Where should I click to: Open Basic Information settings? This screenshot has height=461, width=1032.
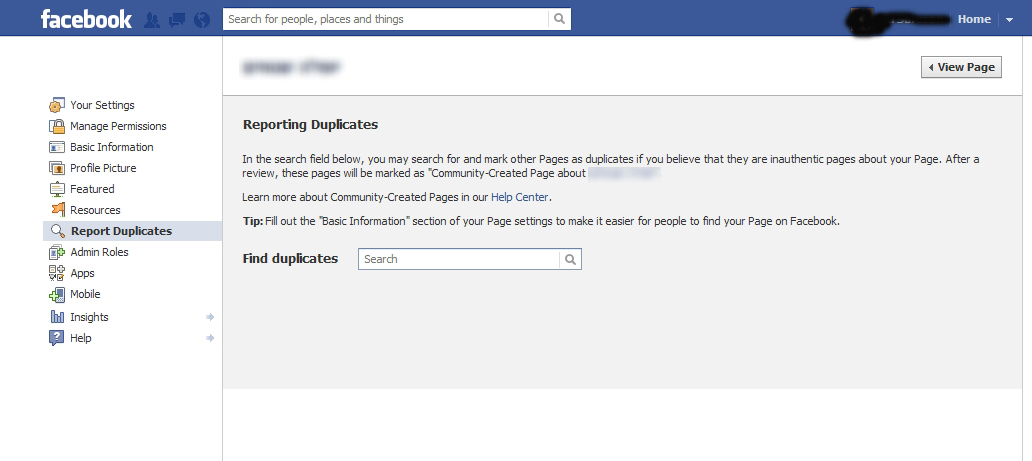pos(112,147)
